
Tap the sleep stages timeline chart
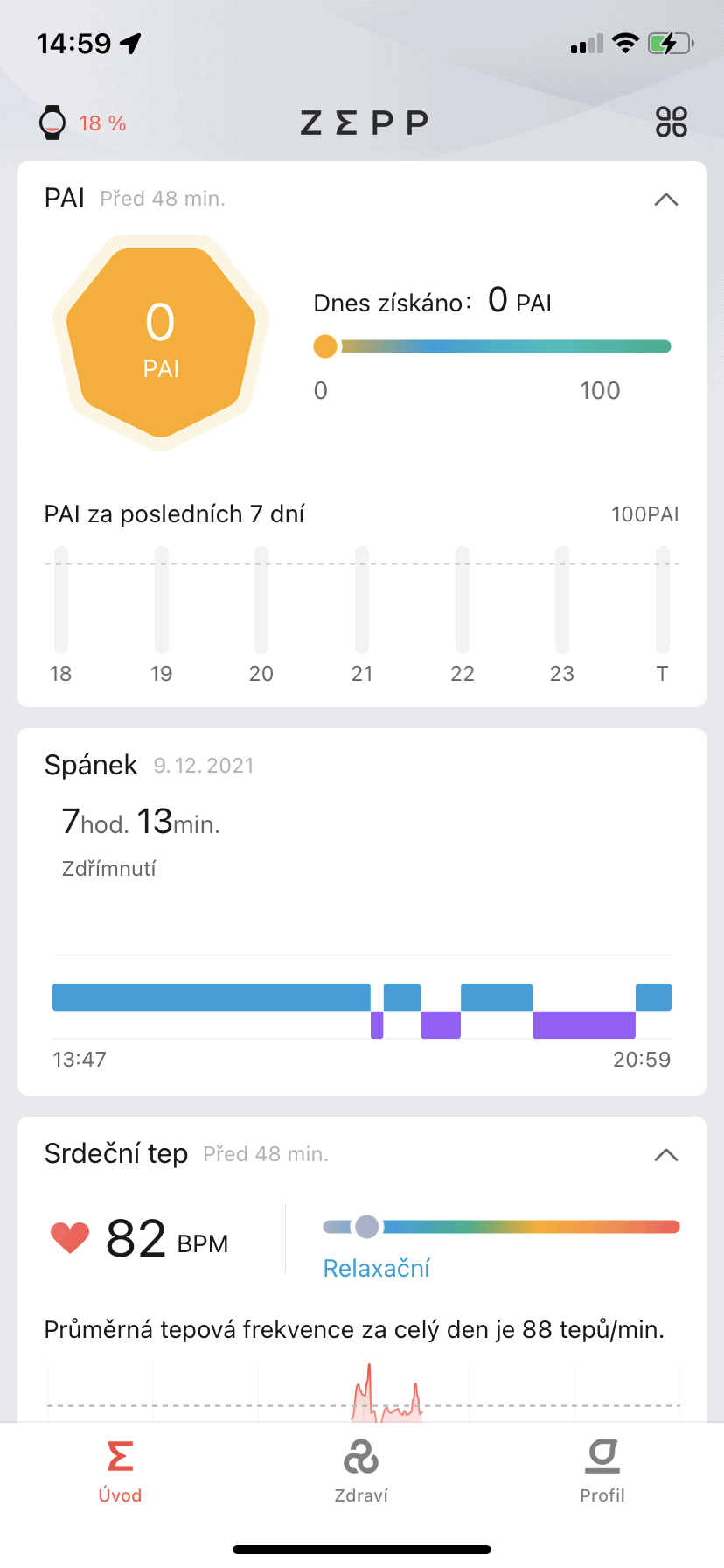(x=362, y=1011)
